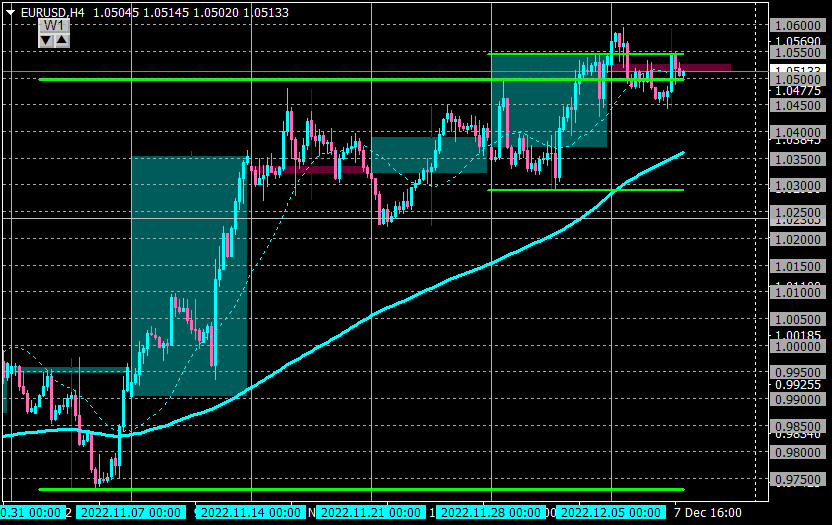Open the chart menu triangle beside EURUSD,H4
This screenshot has width=832, height=525.
tap(10, 13)
